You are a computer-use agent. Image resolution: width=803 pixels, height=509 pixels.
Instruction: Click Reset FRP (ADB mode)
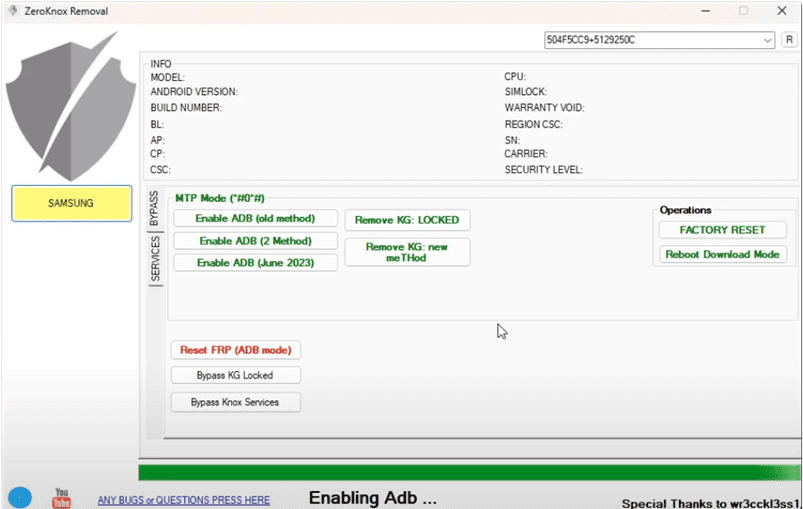coord(235,350)
